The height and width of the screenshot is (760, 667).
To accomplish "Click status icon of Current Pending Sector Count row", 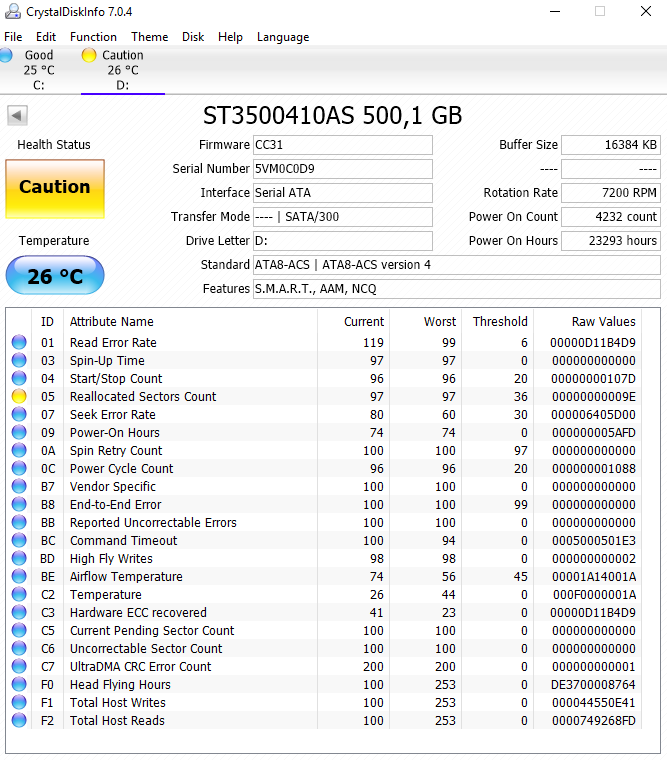I will (19, 630).
